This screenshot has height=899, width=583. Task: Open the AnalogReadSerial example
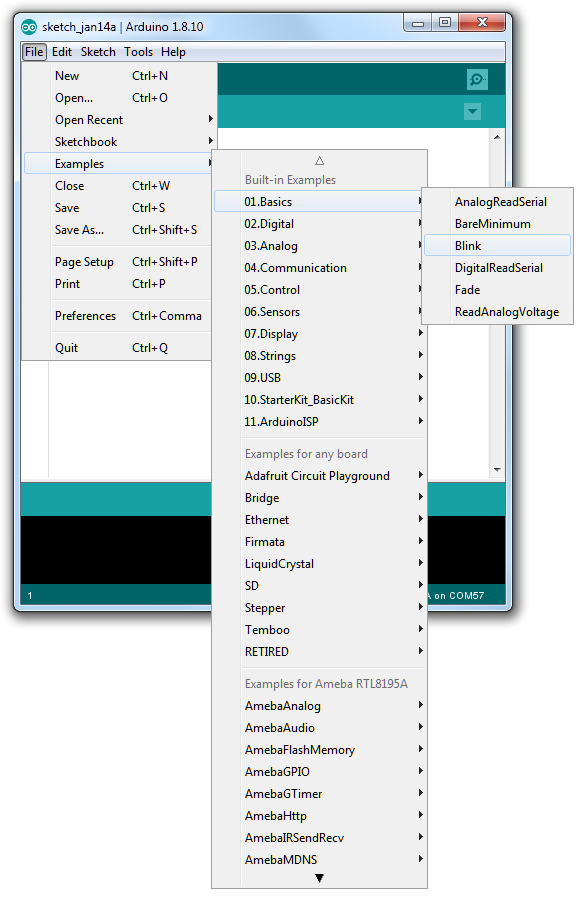[x=497, y=201]
